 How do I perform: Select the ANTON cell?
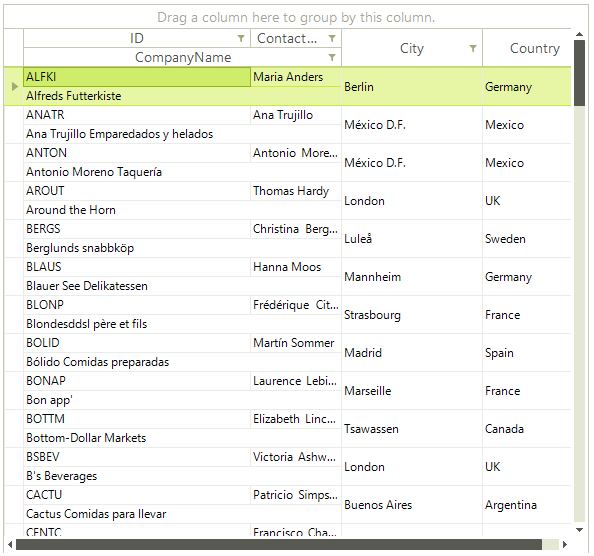[137, 153]
